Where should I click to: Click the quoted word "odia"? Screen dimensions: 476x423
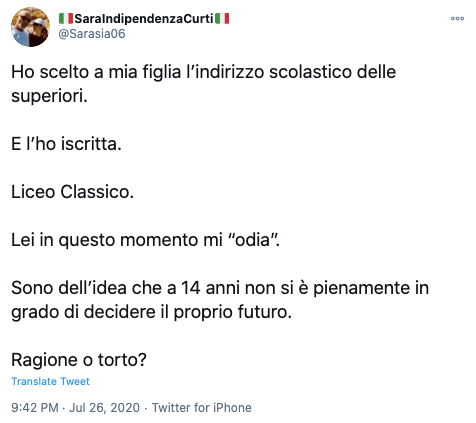tap(252, 240)
